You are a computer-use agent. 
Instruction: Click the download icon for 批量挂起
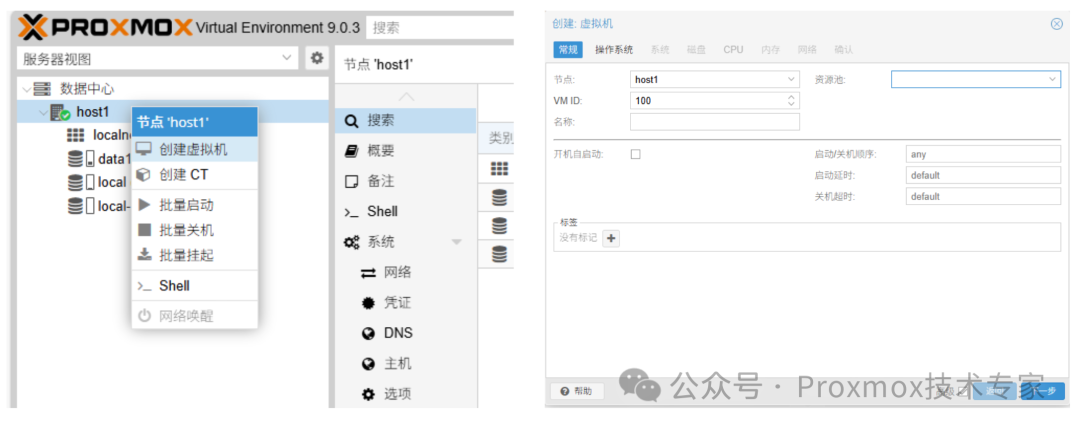click(144, 255)
